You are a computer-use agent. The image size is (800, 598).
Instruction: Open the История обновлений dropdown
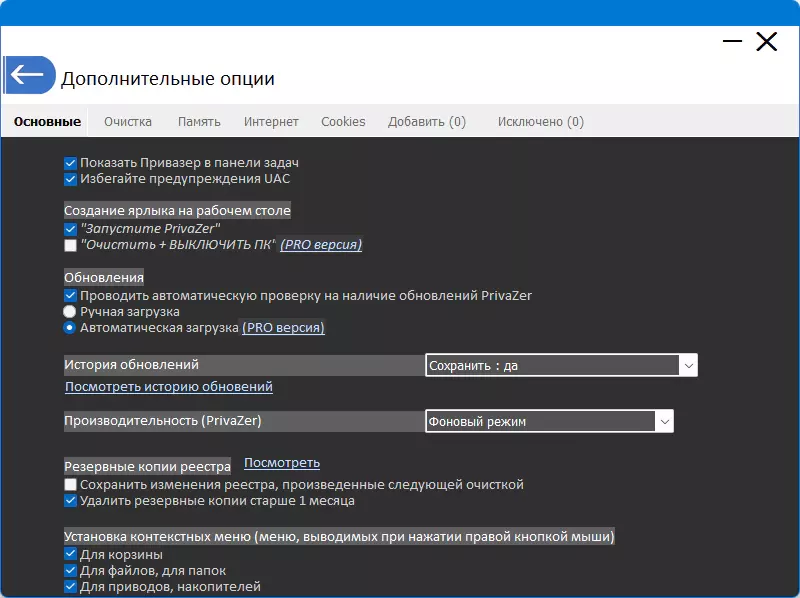tap(561, 365)
